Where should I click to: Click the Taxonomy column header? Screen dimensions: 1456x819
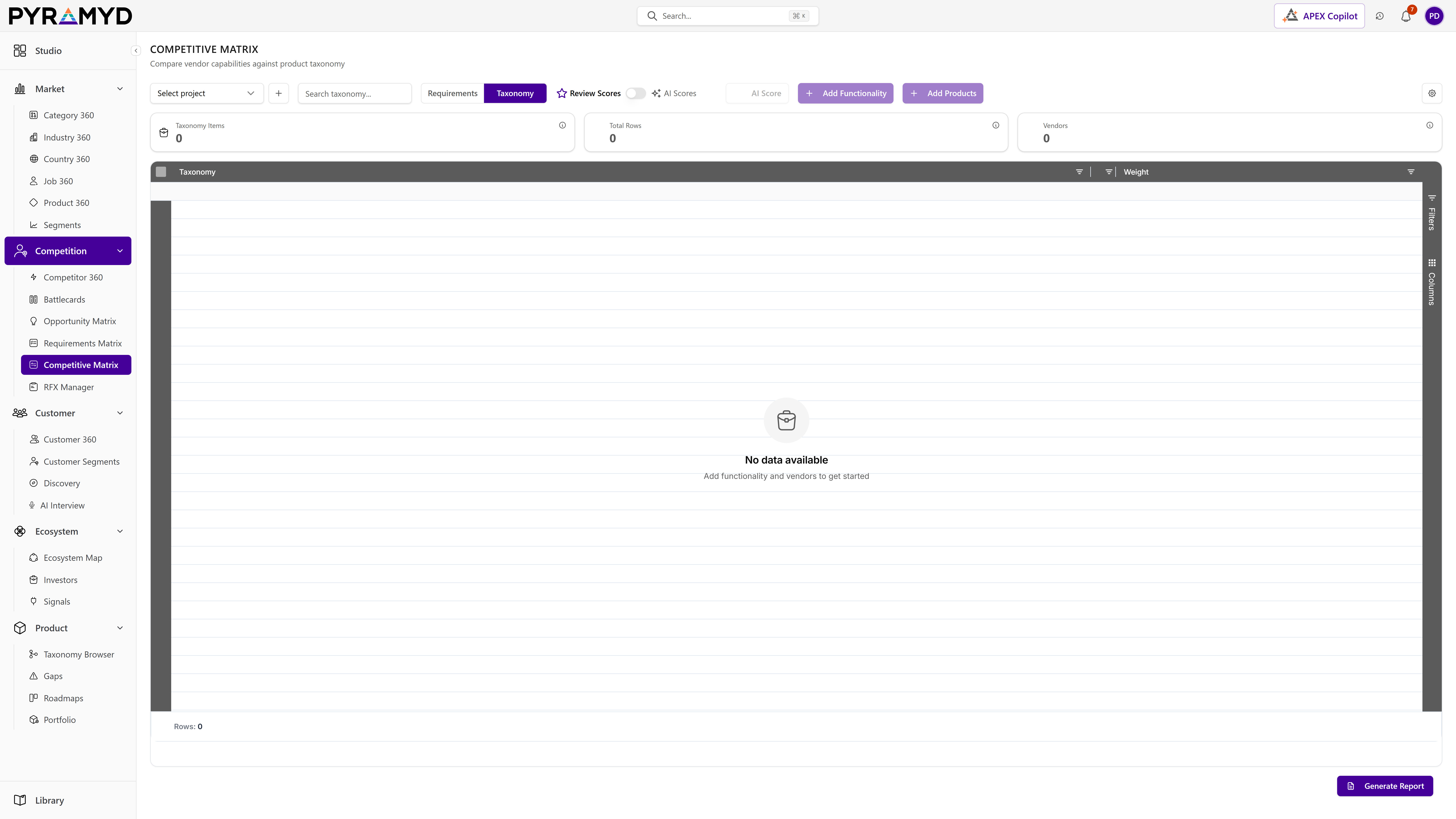click(197, 172)
